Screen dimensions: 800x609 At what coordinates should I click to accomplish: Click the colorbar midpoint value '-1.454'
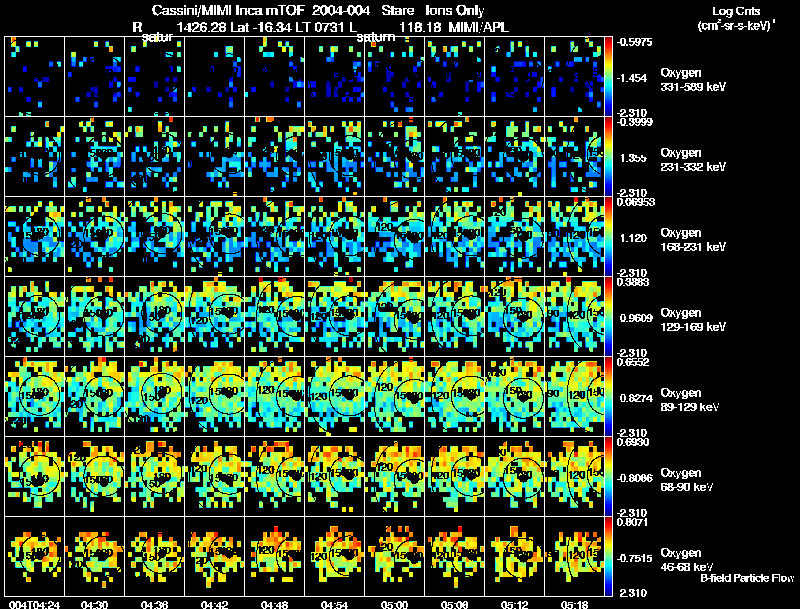coord(632,78)
